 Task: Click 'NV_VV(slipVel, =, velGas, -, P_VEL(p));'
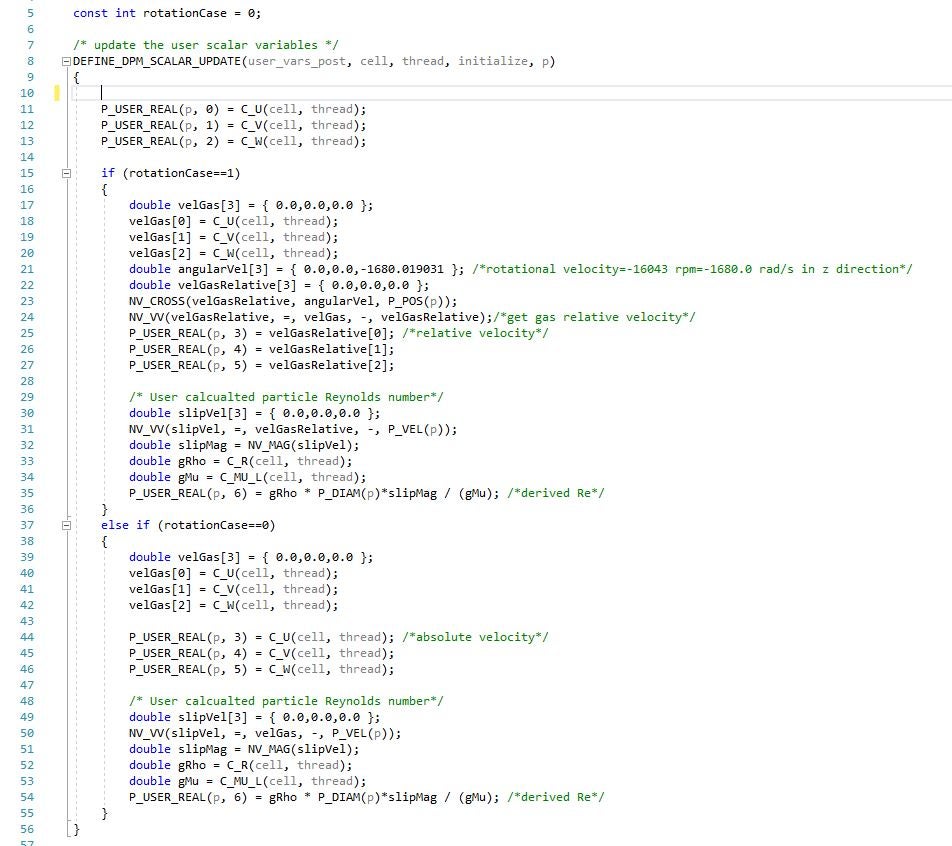click(265, 733)
